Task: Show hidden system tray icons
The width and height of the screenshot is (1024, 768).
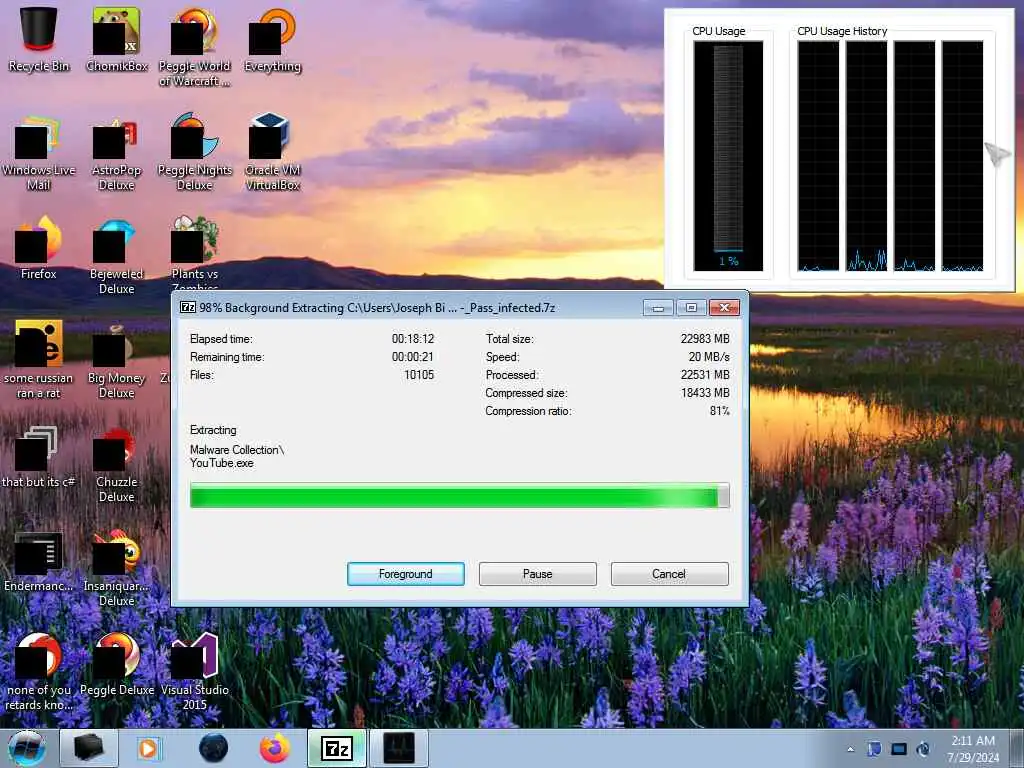Action: click(850, 749)
